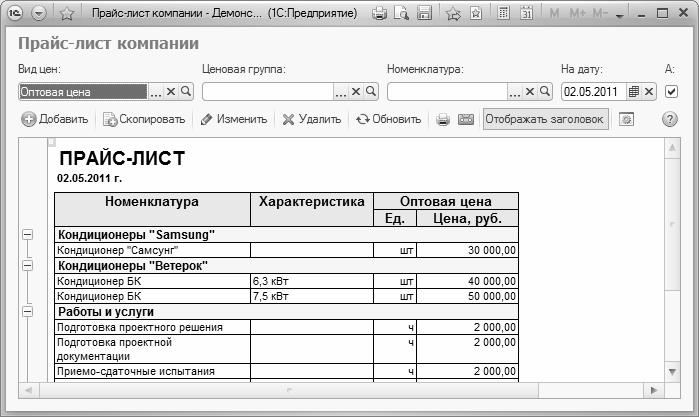Open selection list for Ценовая группа field

point(340,91)
